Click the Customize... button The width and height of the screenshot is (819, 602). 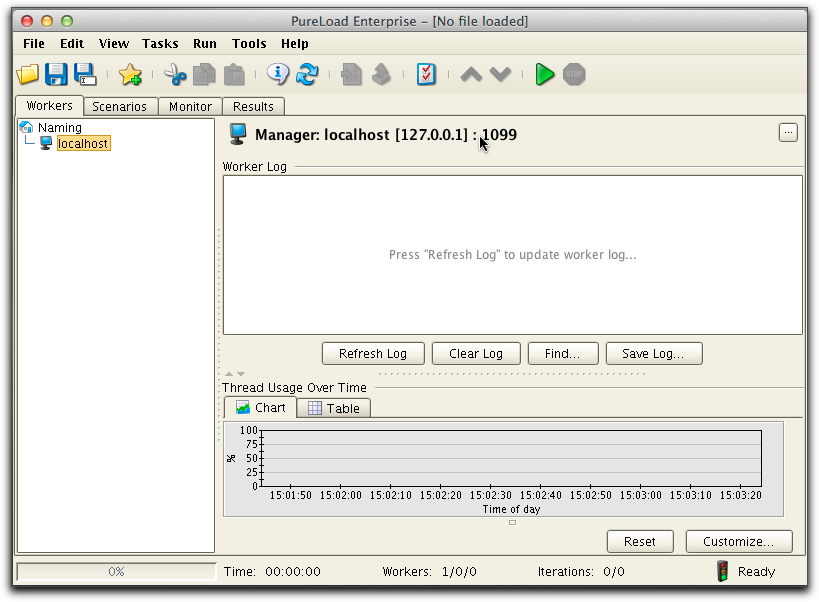(739, 541)
